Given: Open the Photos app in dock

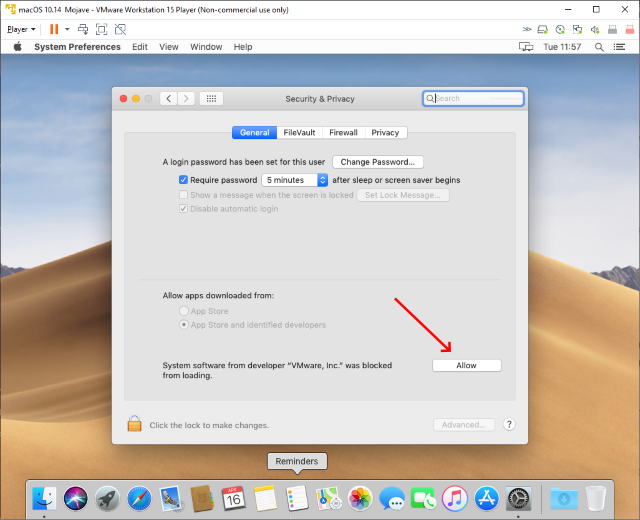Looking at the screenshot, I should coord(360,497).
